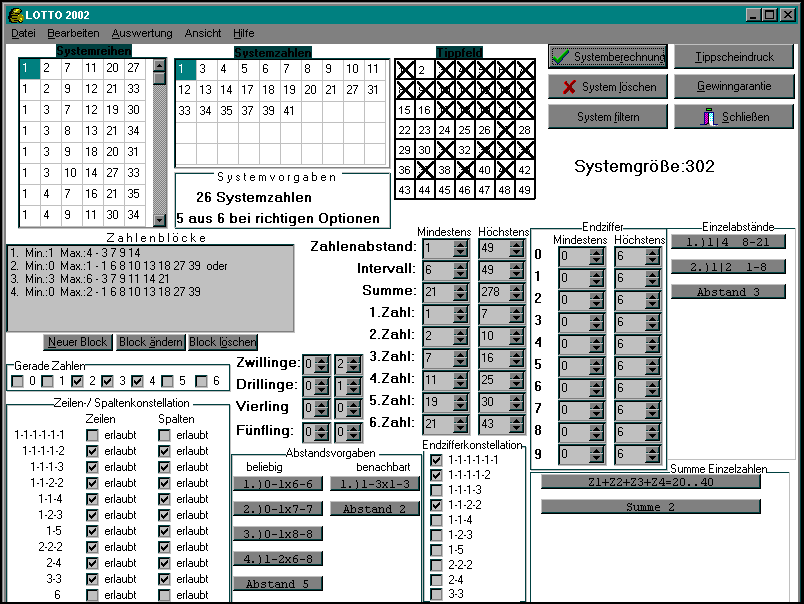Screen dimensions: 804x604
Task: Click the Gewinngarantie button
Action: click(734, 87)
